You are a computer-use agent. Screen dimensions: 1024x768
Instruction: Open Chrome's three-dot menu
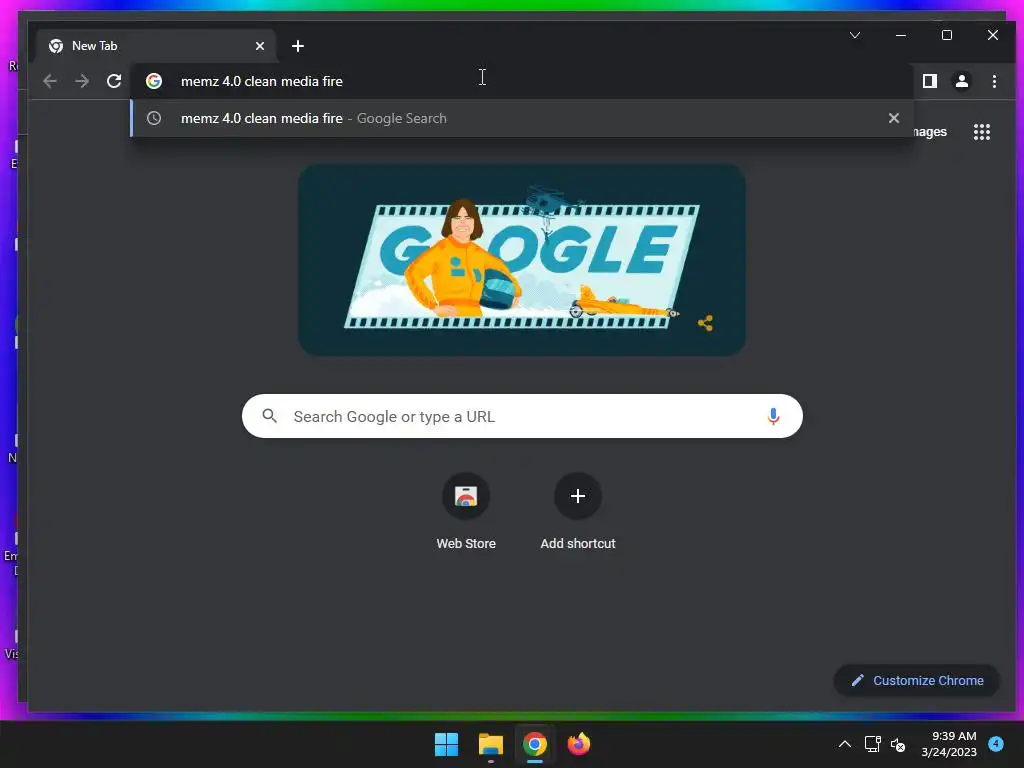994,81
